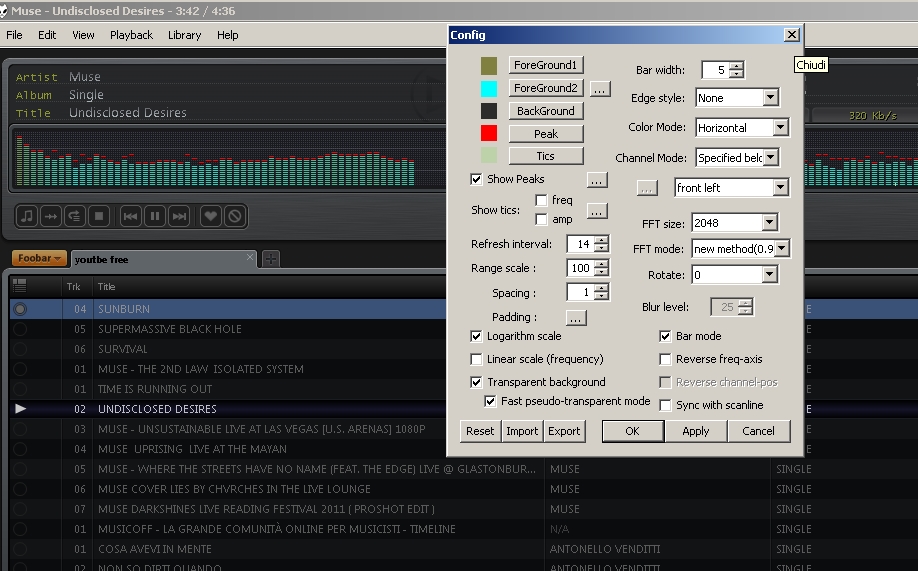The image size is (918, 571).
Task: Click the BackGround color button
Action: (x=546, y=111)
